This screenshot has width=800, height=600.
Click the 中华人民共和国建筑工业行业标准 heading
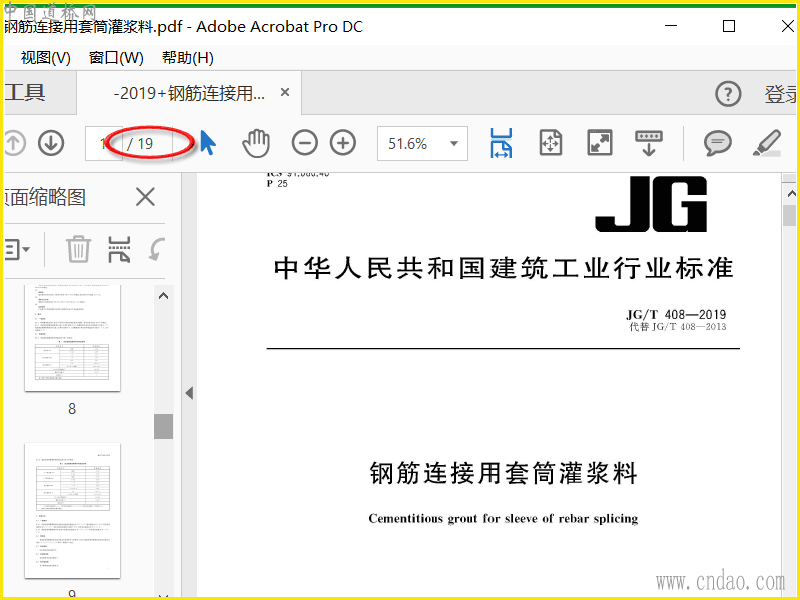(x=504, y=268)
